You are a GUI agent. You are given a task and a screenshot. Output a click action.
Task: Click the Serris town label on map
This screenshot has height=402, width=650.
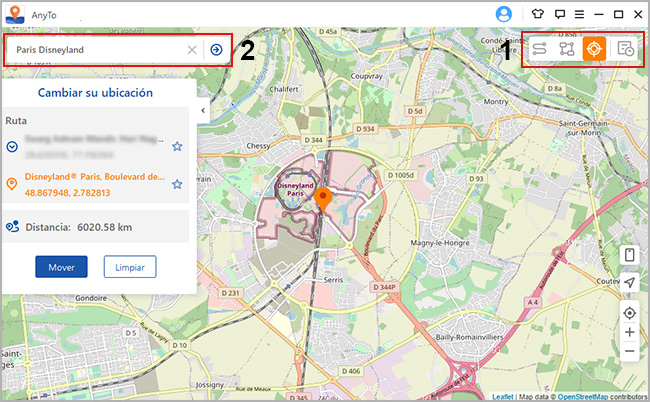tap(333, 280)
